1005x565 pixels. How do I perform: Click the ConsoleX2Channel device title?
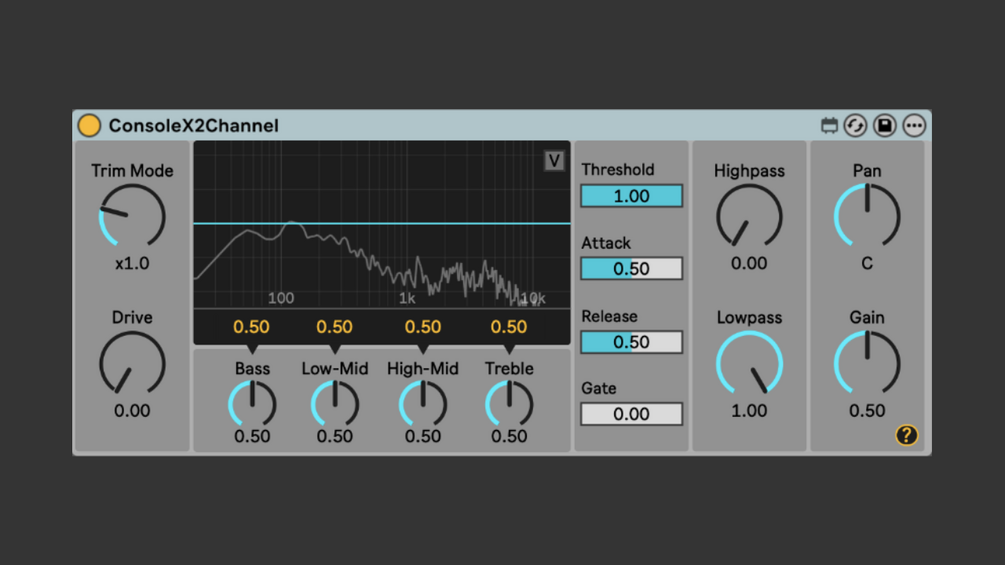[194, 126]
